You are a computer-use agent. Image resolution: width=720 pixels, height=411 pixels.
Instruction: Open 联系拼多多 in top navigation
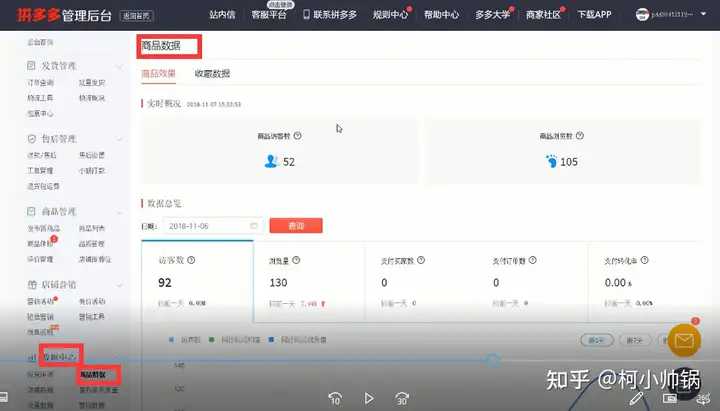click(335, 15)
